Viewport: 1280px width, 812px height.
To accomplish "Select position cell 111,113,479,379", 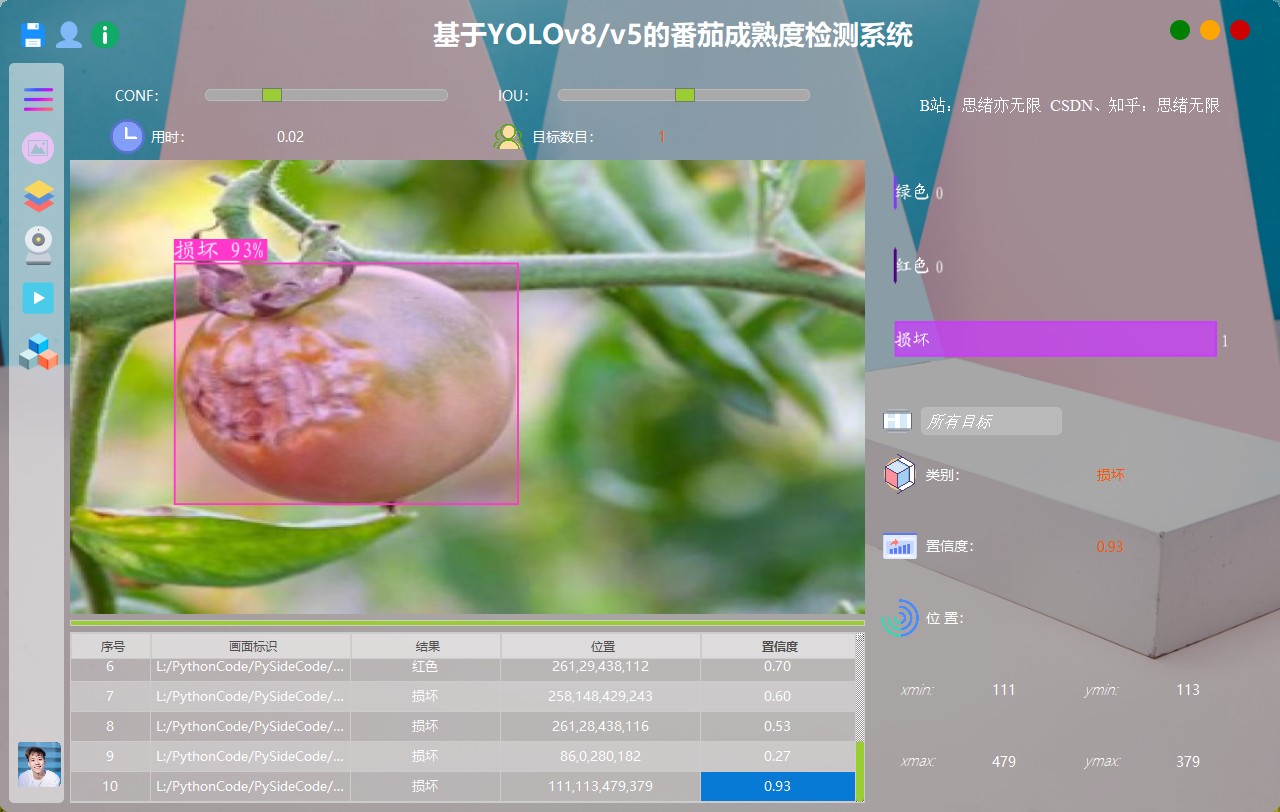I will 601,786.
